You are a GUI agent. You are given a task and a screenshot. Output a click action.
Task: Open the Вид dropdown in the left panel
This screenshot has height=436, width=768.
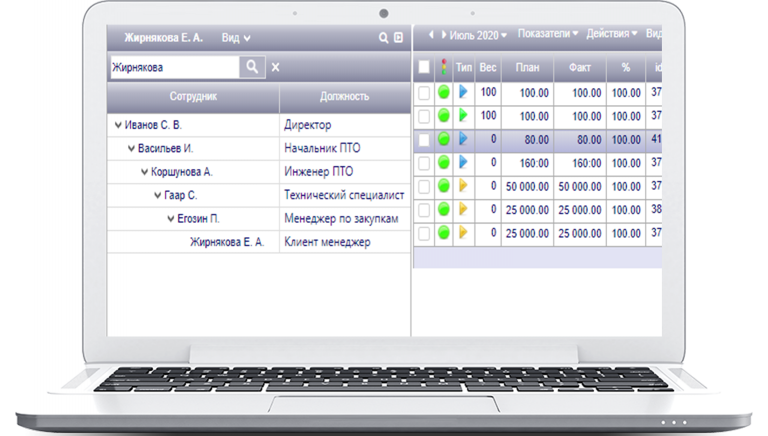(x=236, y=38)
